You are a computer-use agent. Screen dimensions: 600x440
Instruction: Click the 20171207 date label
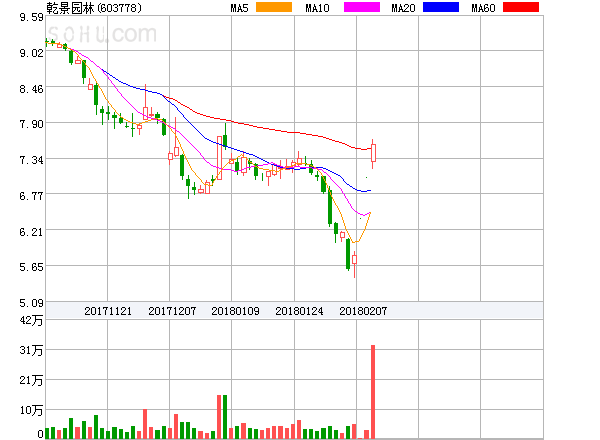[x=172, y=311]
